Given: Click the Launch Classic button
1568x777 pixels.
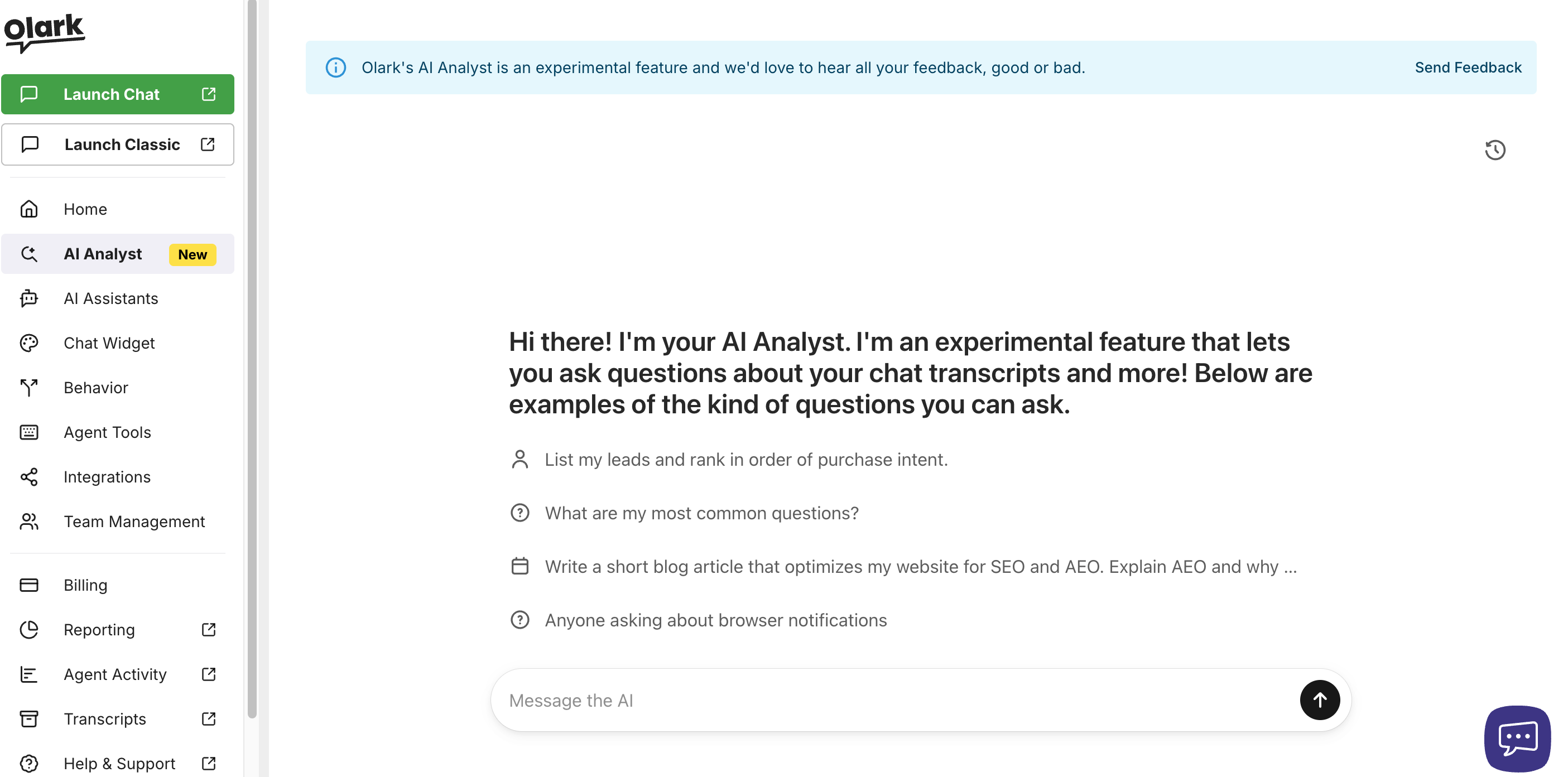Looking at the screenshot, I should coord(118,144).
